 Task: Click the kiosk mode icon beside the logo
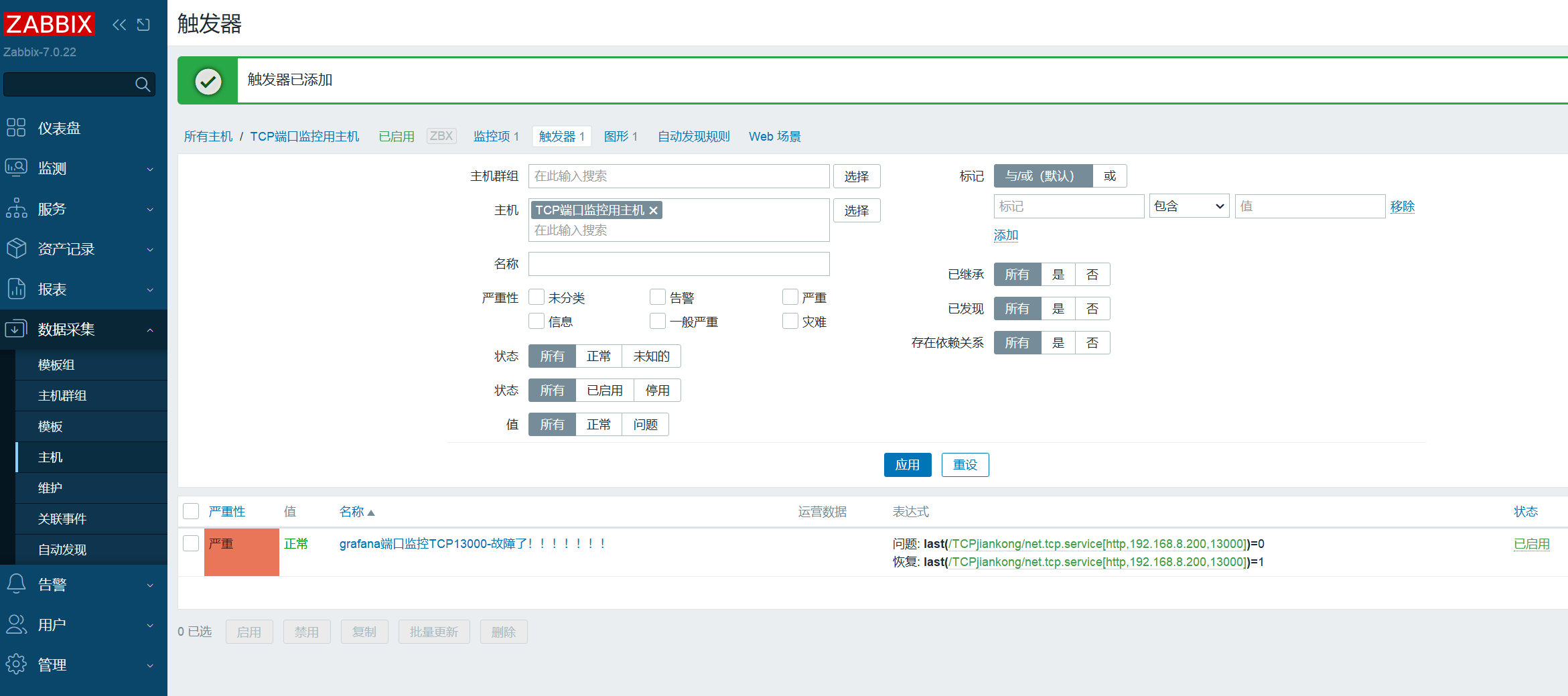click(x=143, y=25)
